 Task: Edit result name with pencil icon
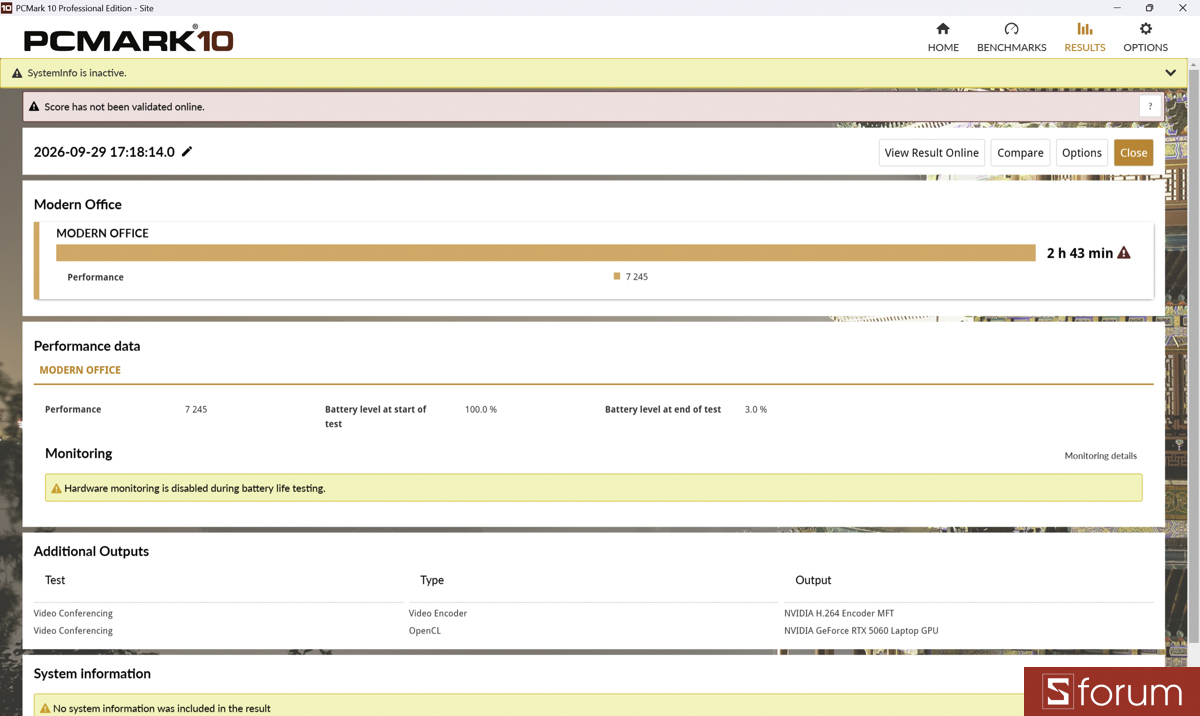click(187, 152)
